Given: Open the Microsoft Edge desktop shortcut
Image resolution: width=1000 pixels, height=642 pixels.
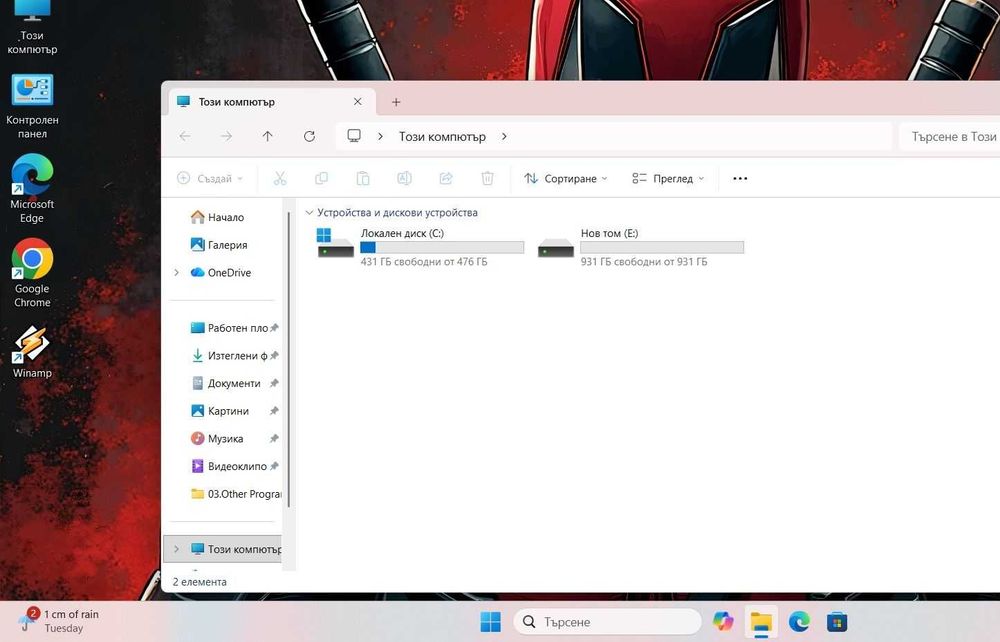Looking at the screenshot, I should (32, 189).
